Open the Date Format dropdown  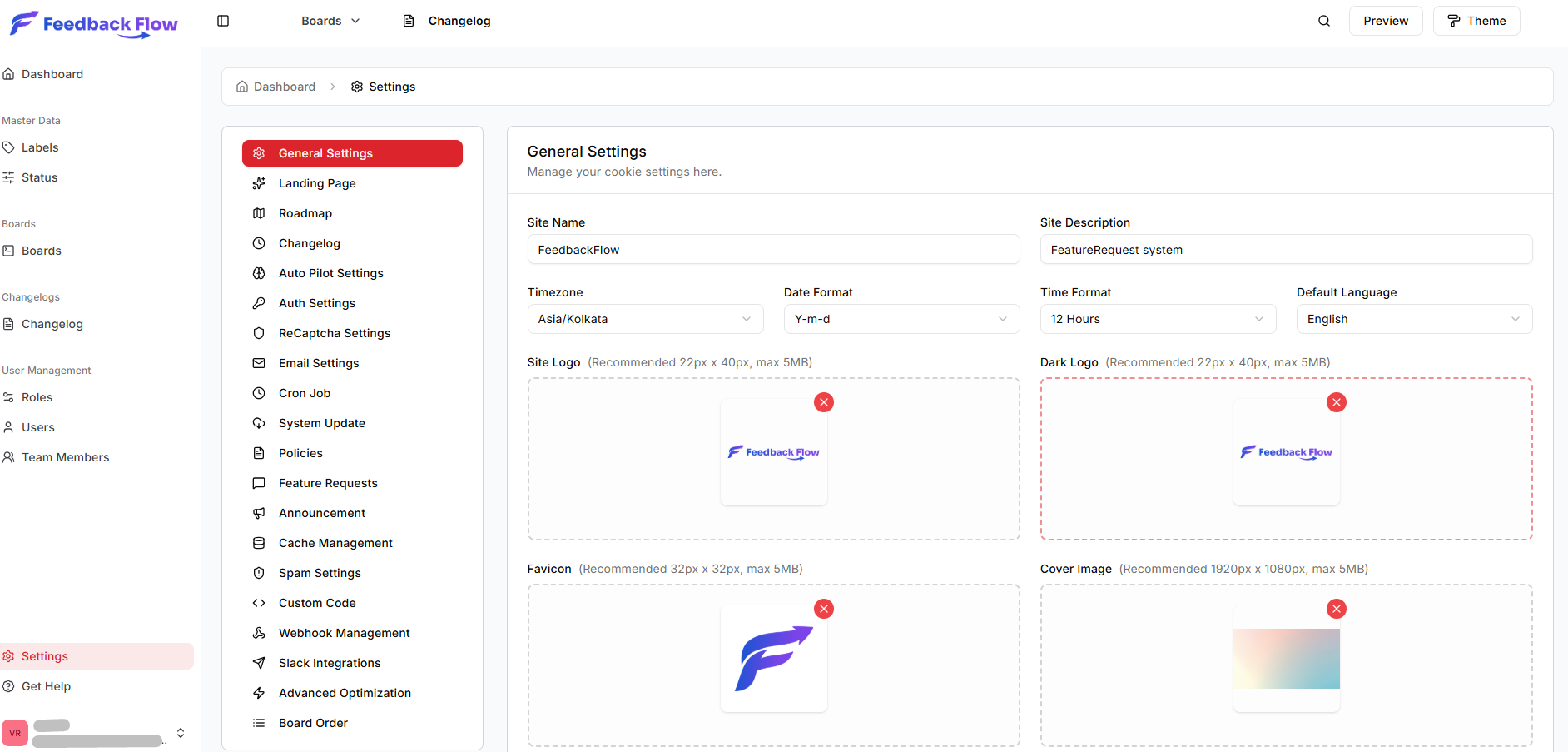[x=901, y=319]
